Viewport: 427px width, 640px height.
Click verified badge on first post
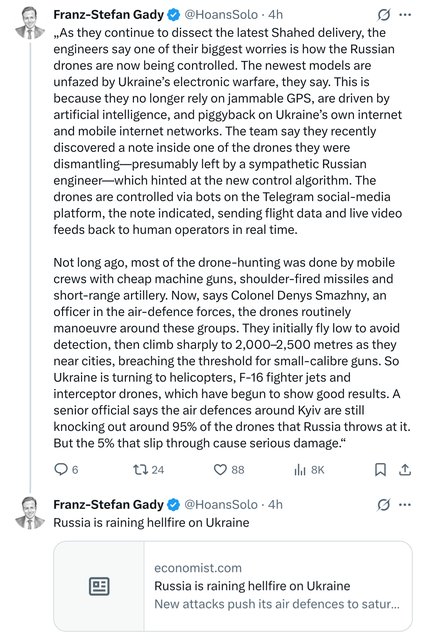click(173, 15)
